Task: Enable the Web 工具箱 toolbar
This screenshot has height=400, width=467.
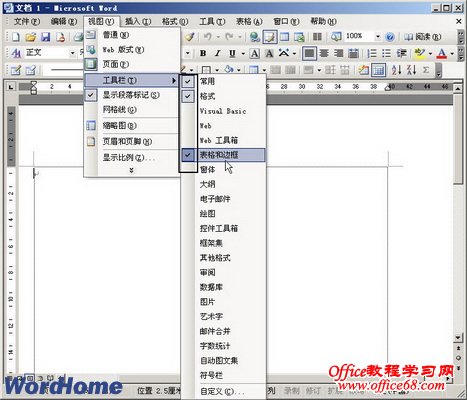Action: click(223, 140)
